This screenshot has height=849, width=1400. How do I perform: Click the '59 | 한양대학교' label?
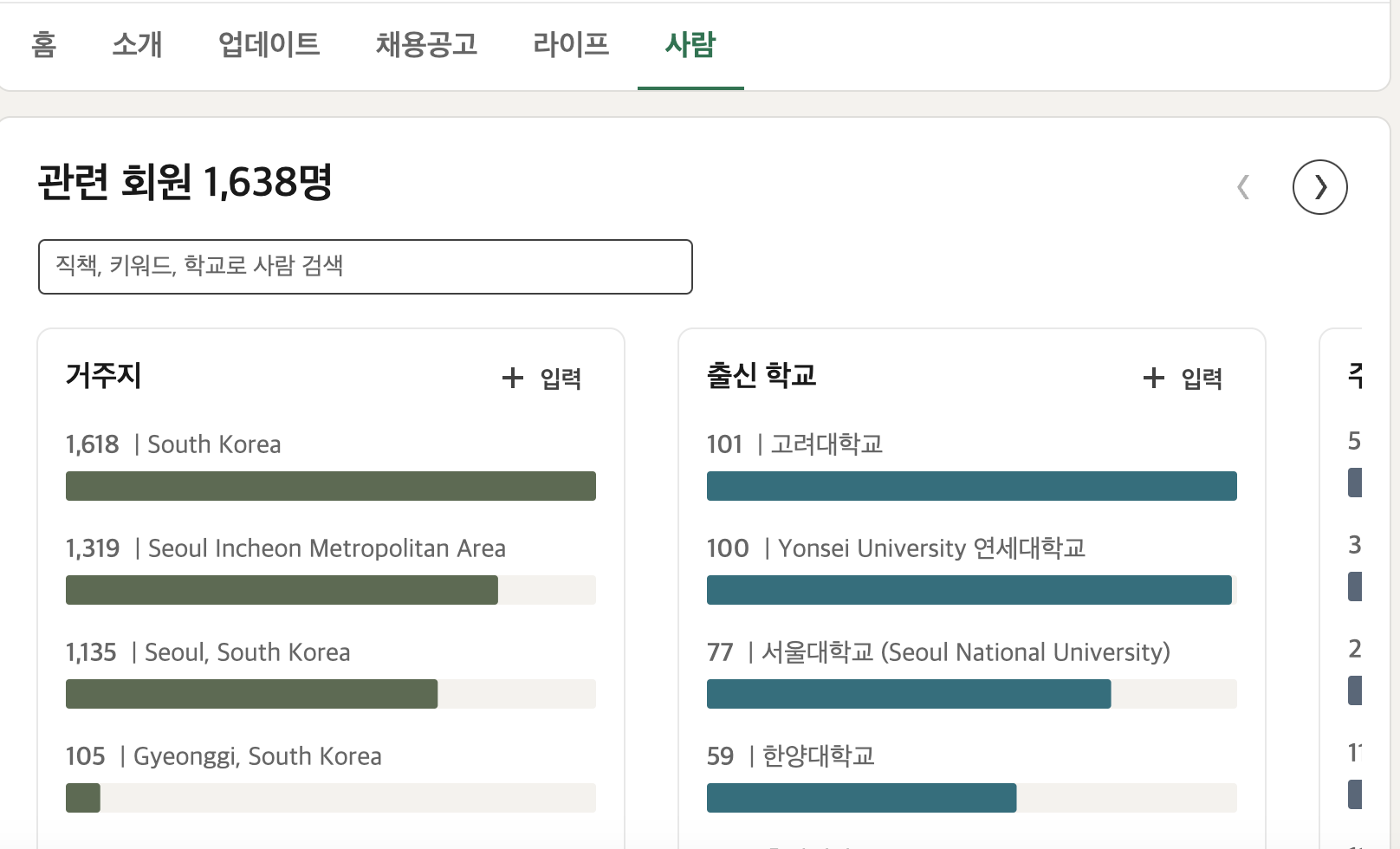point(791,756)
